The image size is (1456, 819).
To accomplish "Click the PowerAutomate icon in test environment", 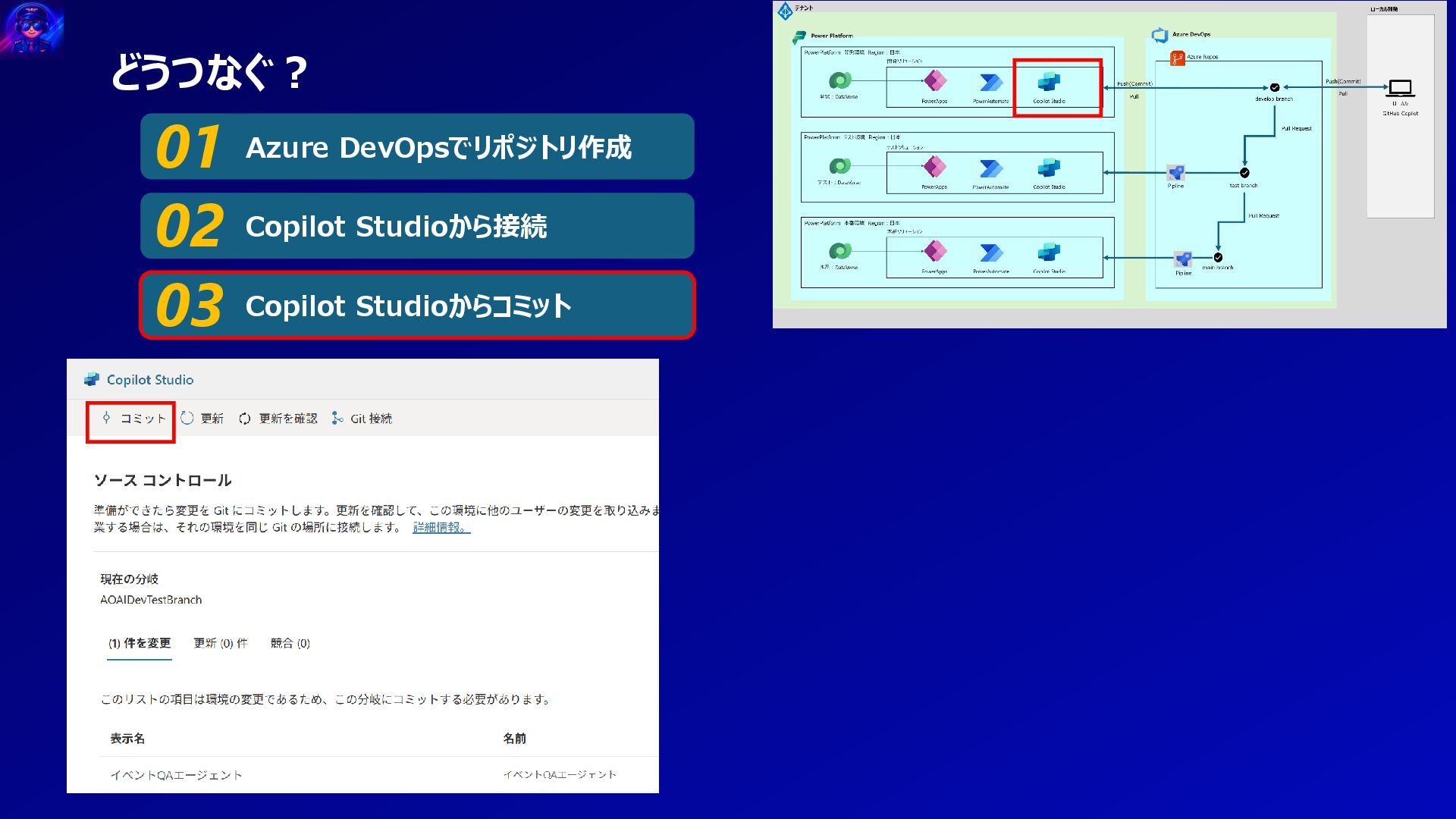I will coord(991,168).
